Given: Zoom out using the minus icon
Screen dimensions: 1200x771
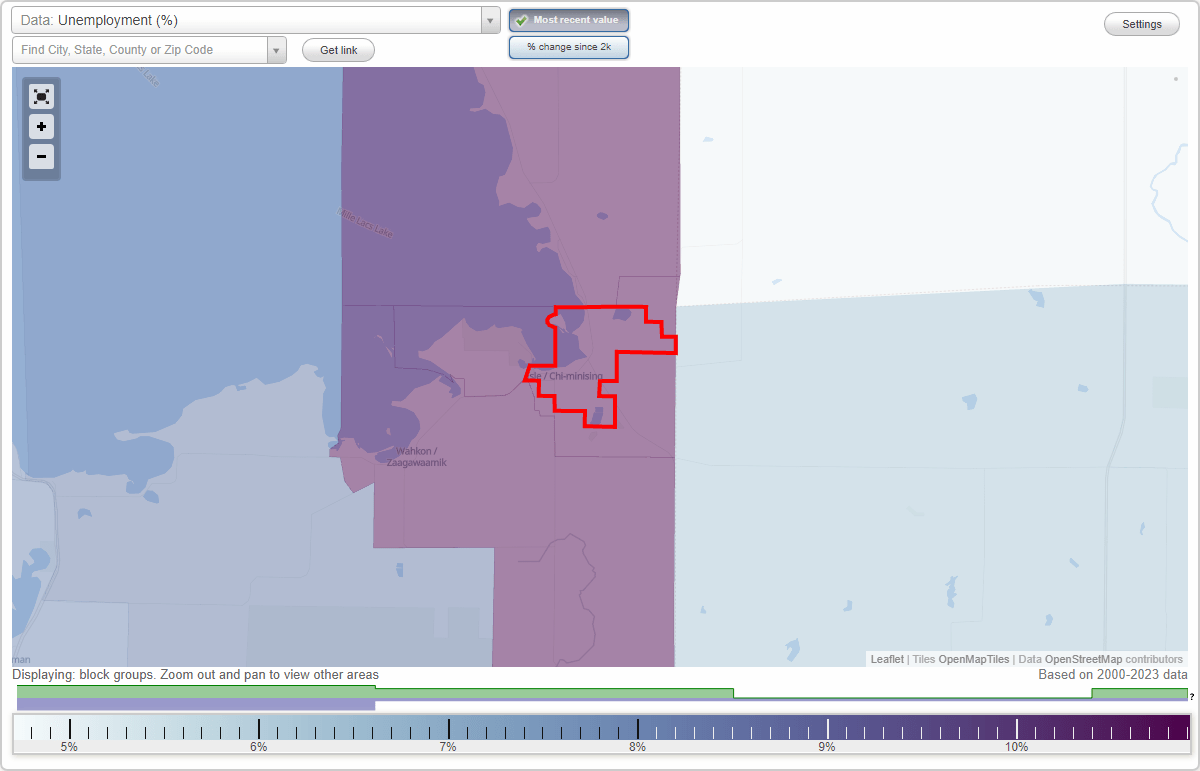Looking at the screenshot, I should 41,156.
